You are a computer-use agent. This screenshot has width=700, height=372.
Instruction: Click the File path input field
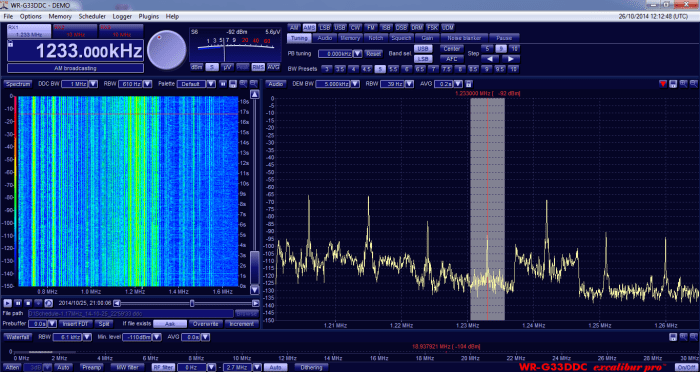coord(130,313)
